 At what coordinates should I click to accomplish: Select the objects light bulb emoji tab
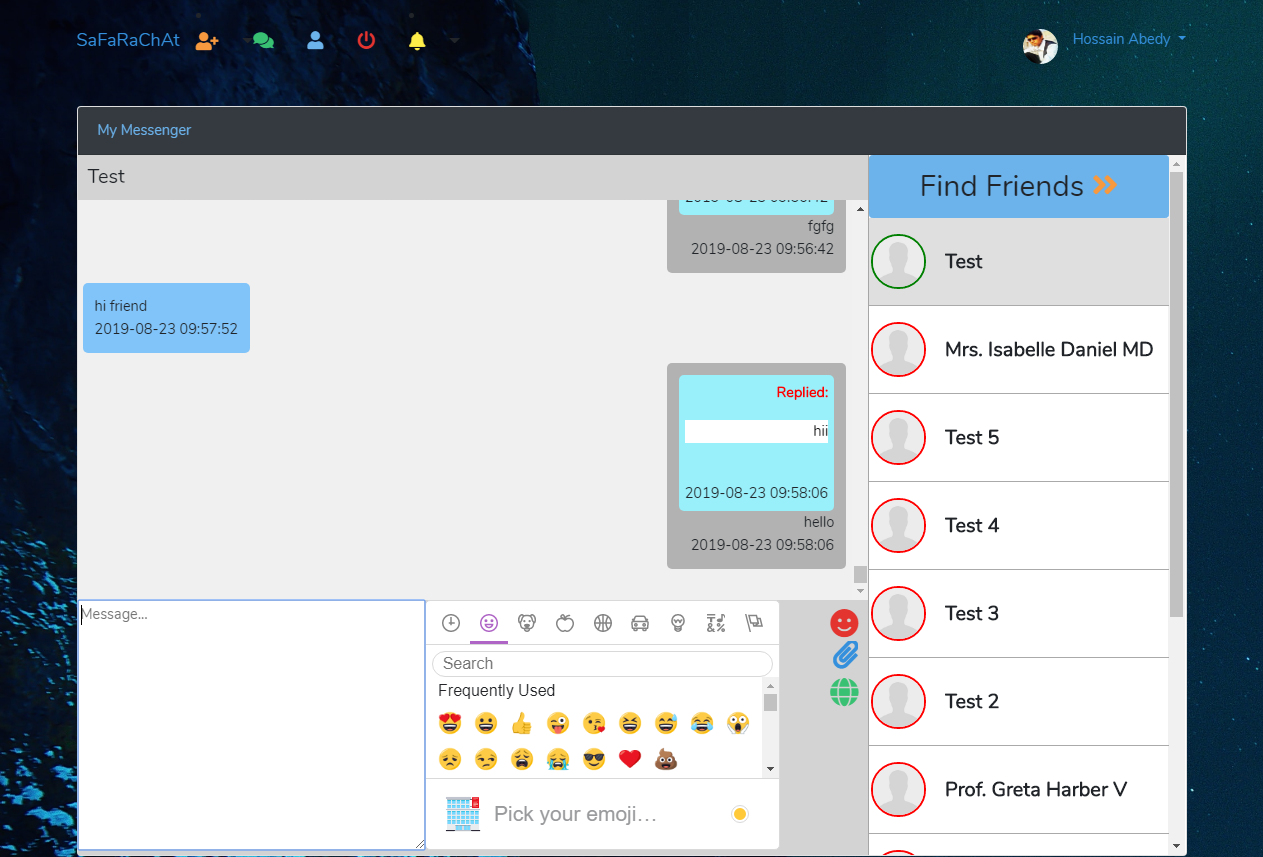(x=678, y=623)
